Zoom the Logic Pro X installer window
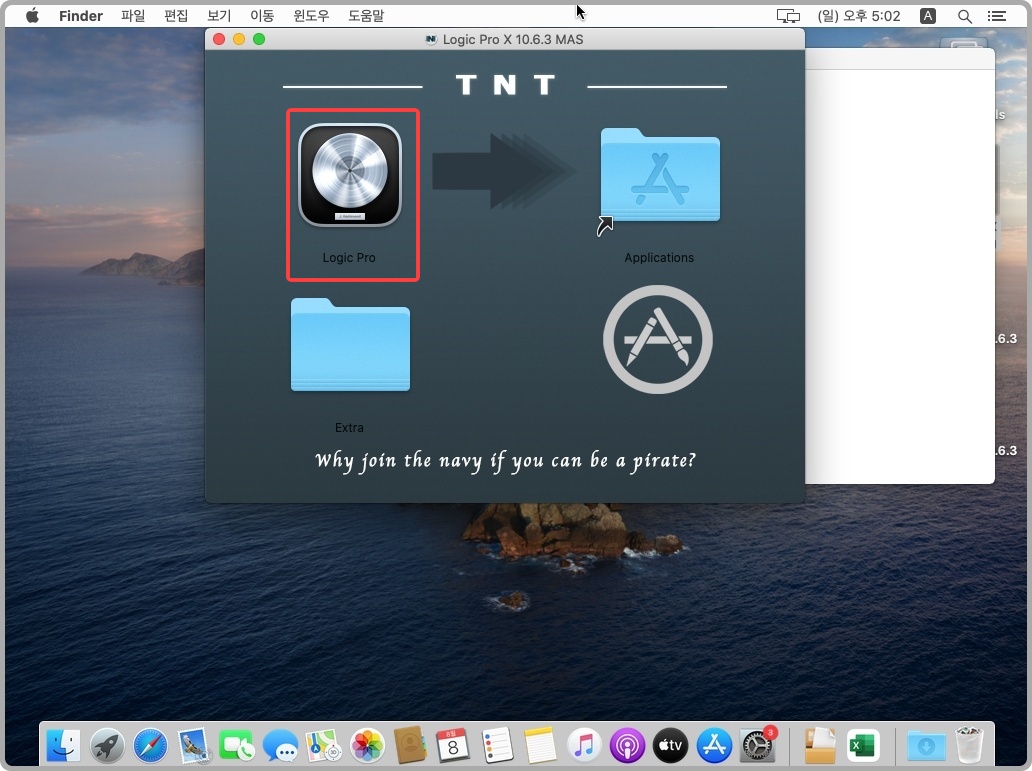The height and width of the screenshot is (771, 1032). (x=259, y=40)
